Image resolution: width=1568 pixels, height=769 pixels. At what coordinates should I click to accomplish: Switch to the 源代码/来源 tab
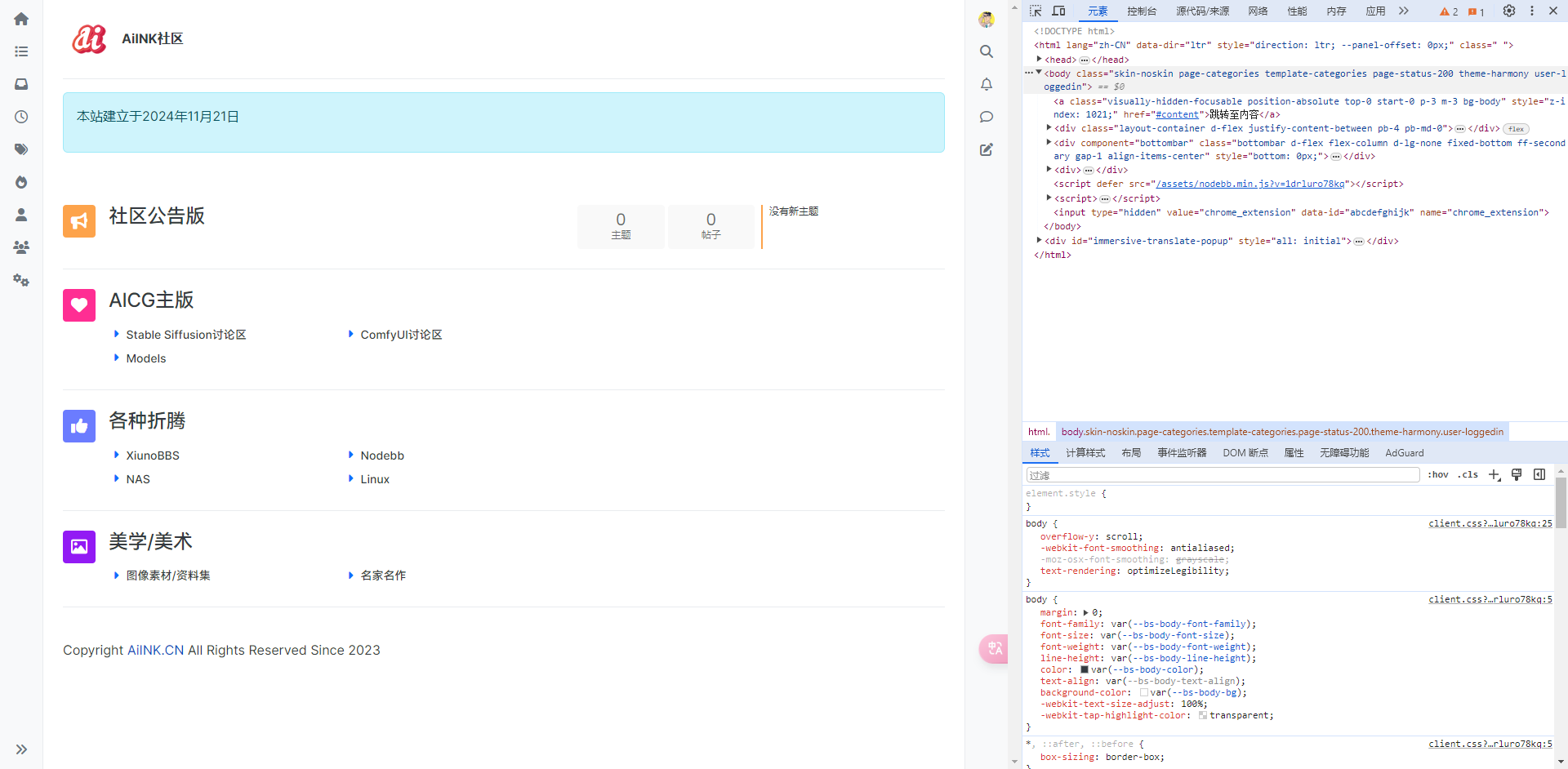(x=1202, y=11)
